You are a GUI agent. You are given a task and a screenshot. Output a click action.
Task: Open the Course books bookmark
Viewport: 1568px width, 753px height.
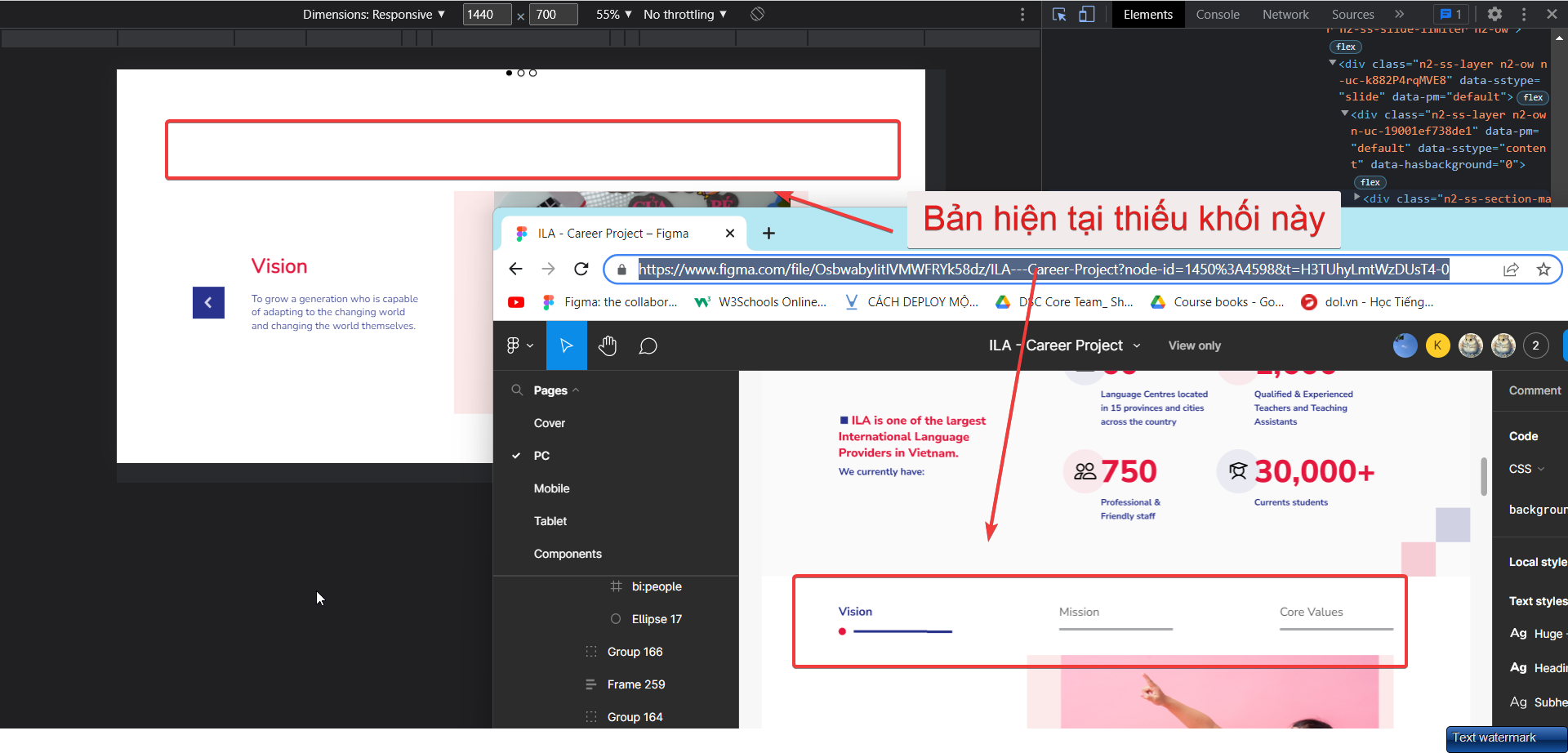tap(1217, 302)
